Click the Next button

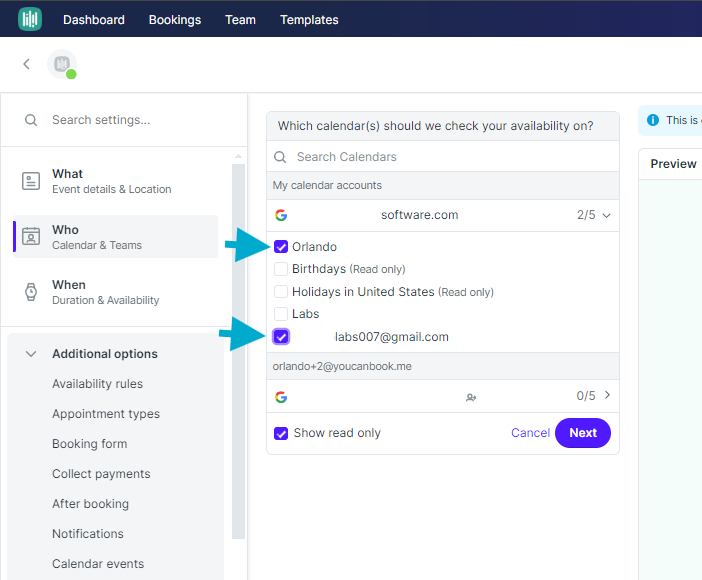click(583, 433)
